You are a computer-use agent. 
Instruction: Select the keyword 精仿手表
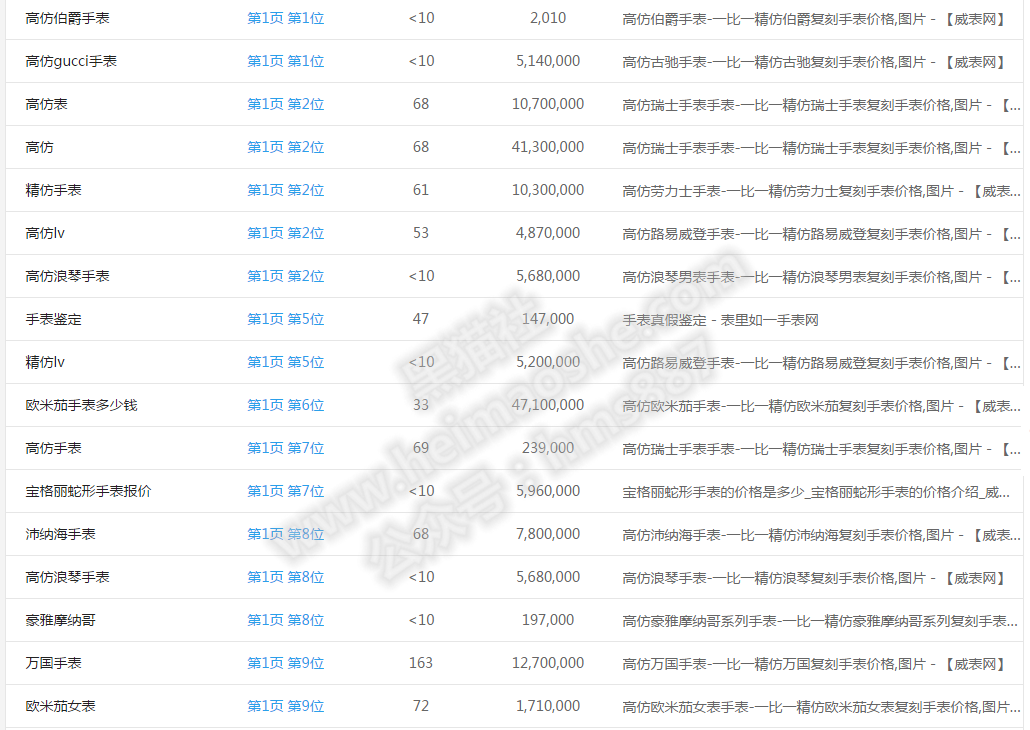click(x=54, y=191)
